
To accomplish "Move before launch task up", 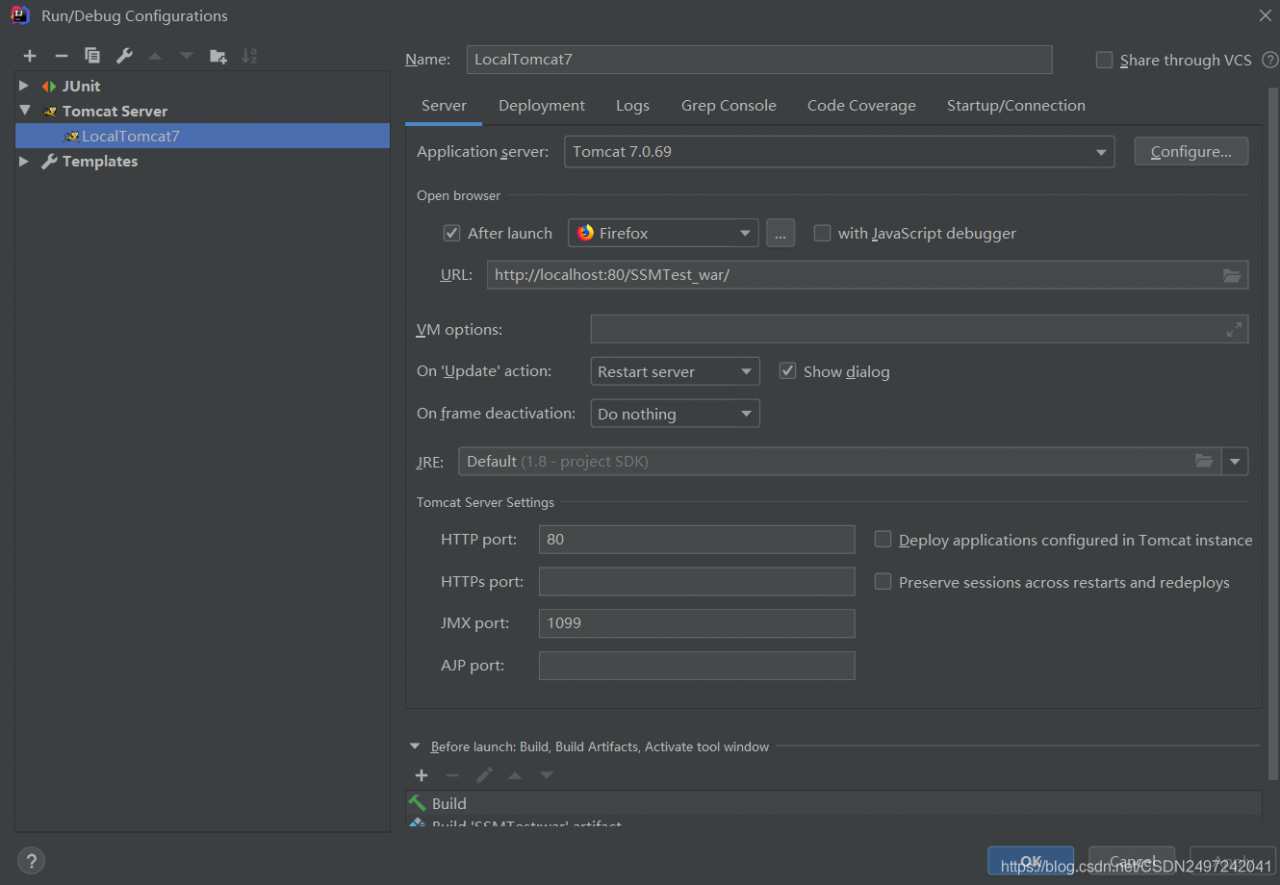I will point(515,775).
